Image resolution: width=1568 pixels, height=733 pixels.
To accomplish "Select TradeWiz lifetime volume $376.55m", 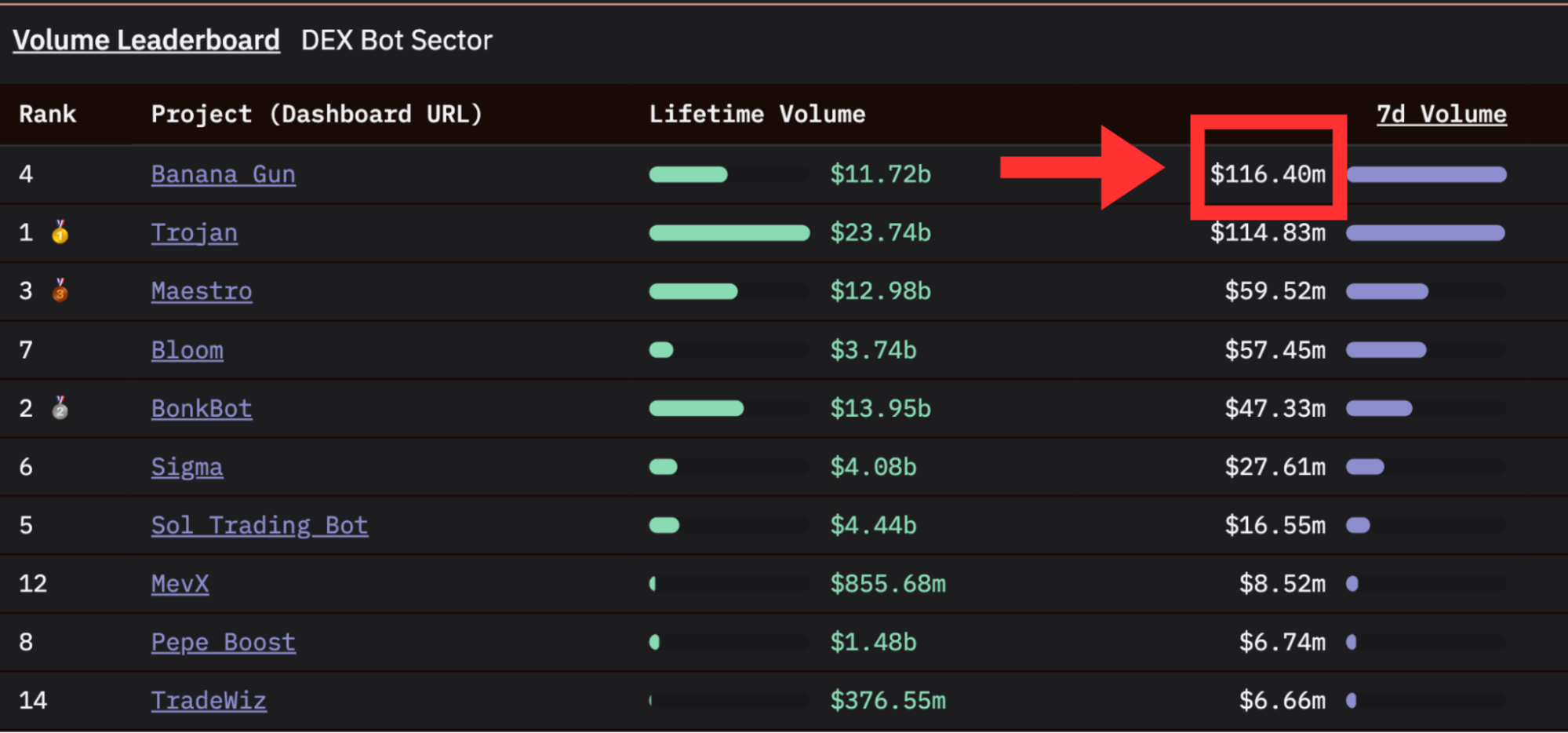I will point(888,700).
